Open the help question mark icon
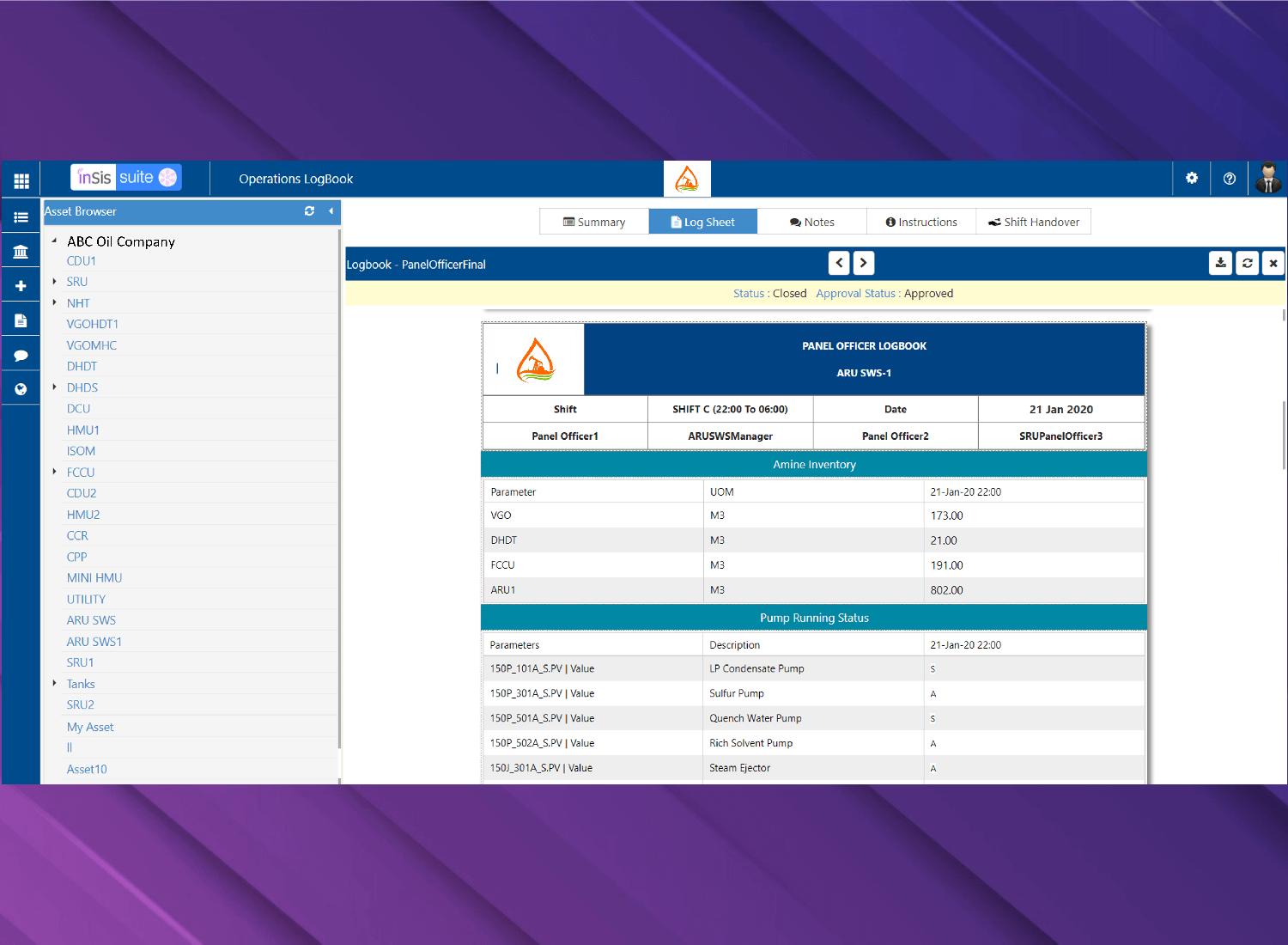The height and width of the screenshot is (945, 1288). point(1229,179)
